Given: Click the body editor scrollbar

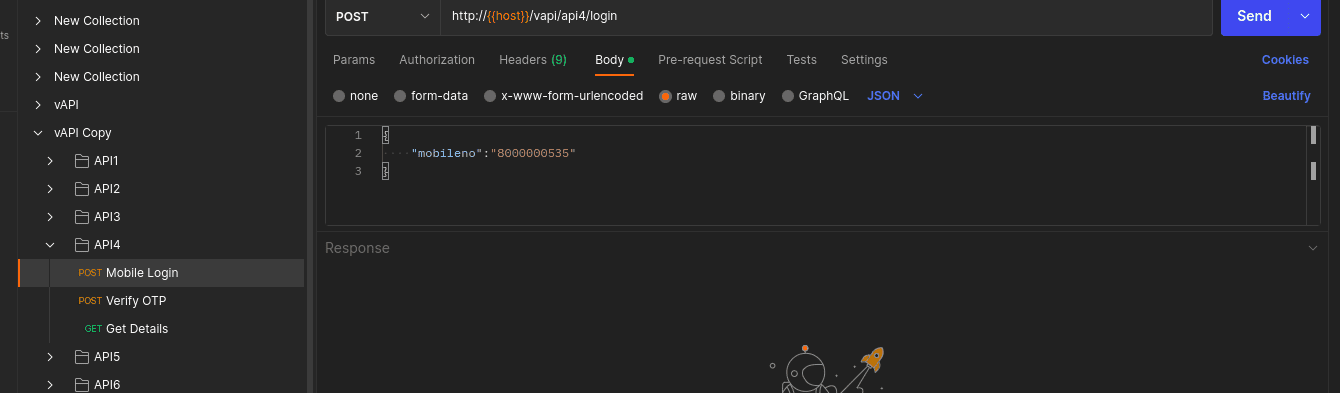Looking at the screenshot, I should [1313, 175].
